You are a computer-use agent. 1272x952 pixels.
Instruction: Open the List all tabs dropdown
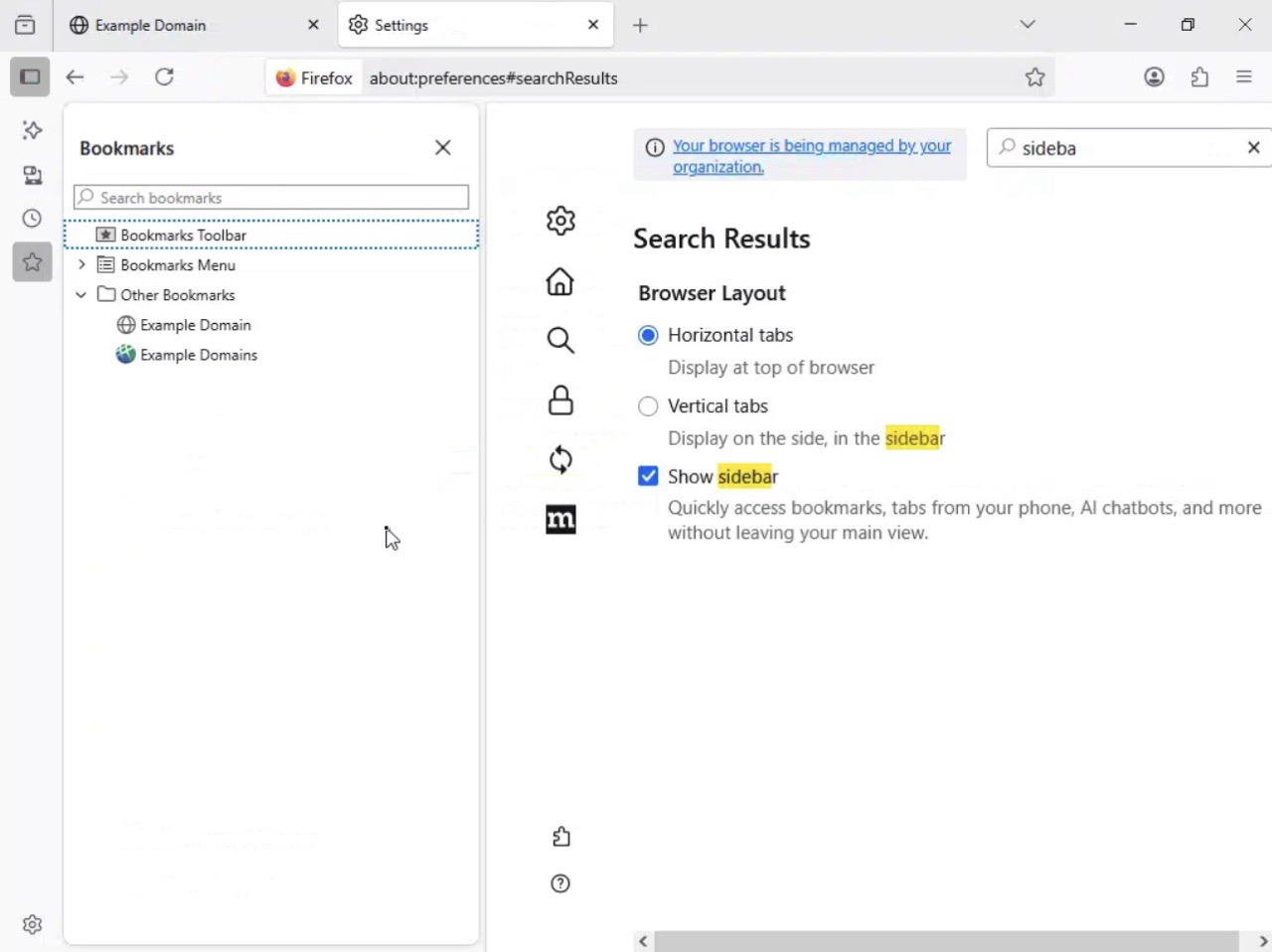[1028, 25]
